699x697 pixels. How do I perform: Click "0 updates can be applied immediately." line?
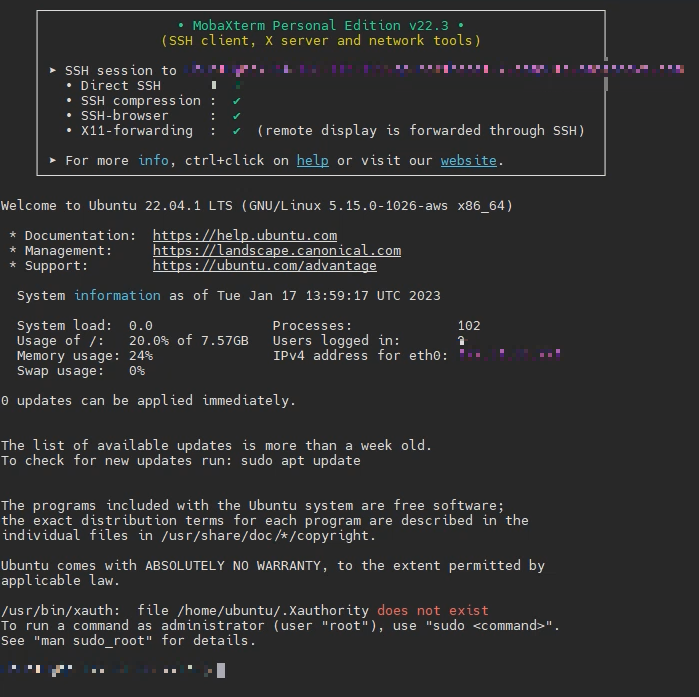(x=148, y=401)
